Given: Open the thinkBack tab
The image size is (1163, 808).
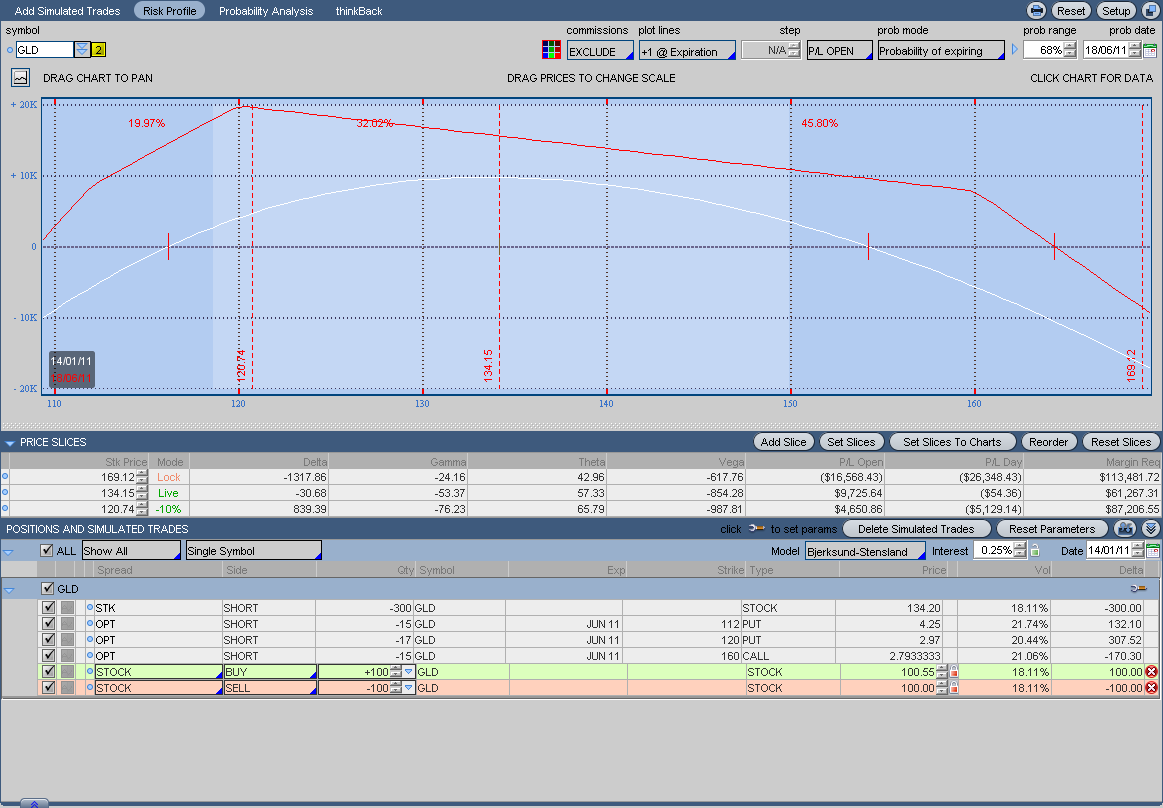Looking at the screenshot, I should pos(359,11).
